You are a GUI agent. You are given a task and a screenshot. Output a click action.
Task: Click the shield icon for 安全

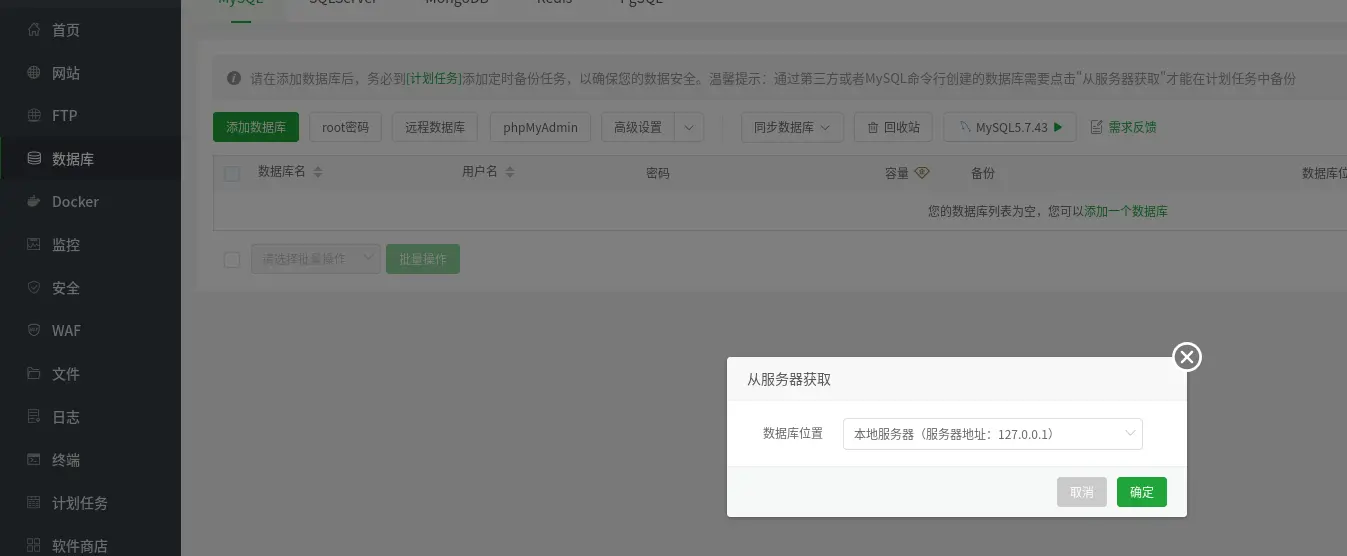34,288
